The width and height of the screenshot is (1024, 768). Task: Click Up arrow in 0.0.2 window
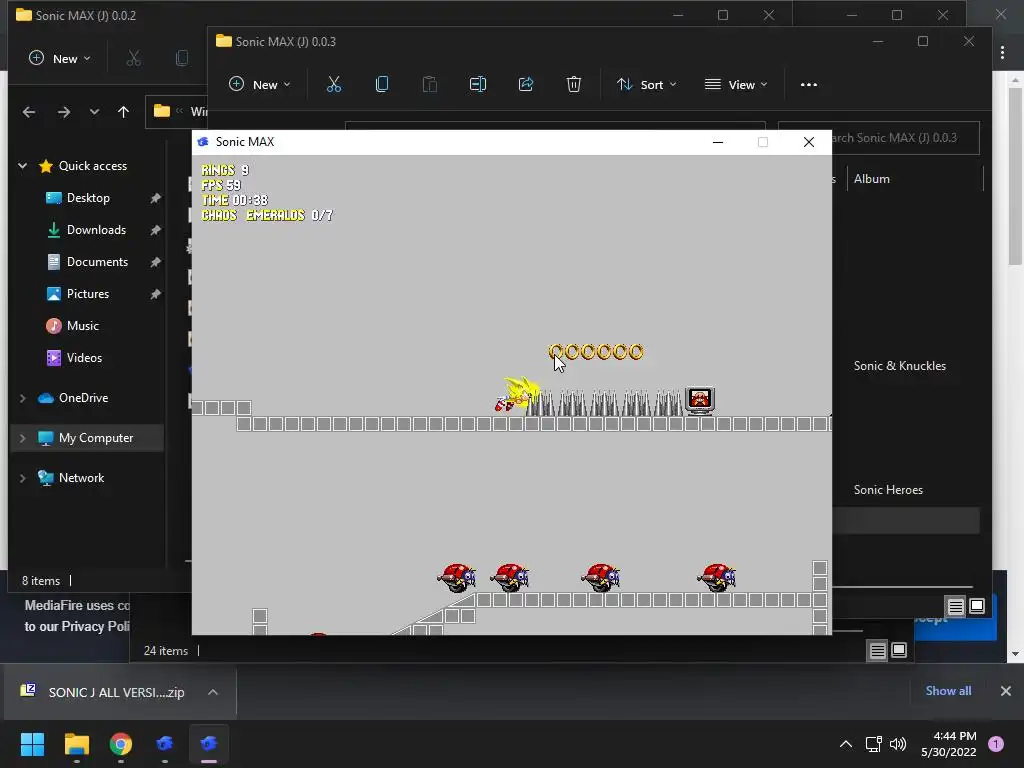123,112
